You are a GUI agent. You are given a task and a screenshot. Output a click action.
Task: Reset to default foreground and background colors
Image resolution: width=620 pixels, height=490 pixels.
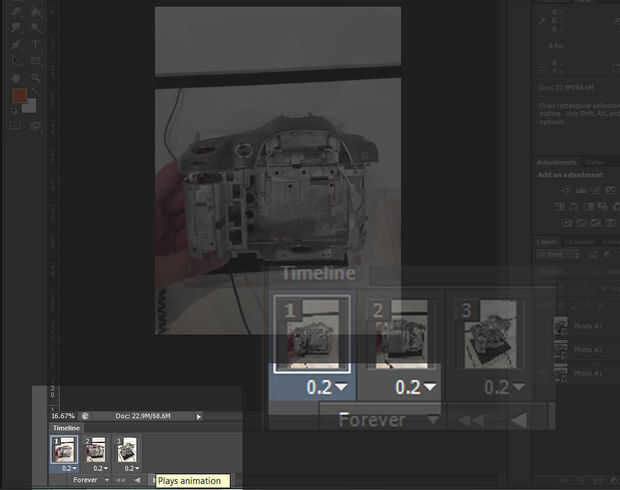(x=15, y=109)
